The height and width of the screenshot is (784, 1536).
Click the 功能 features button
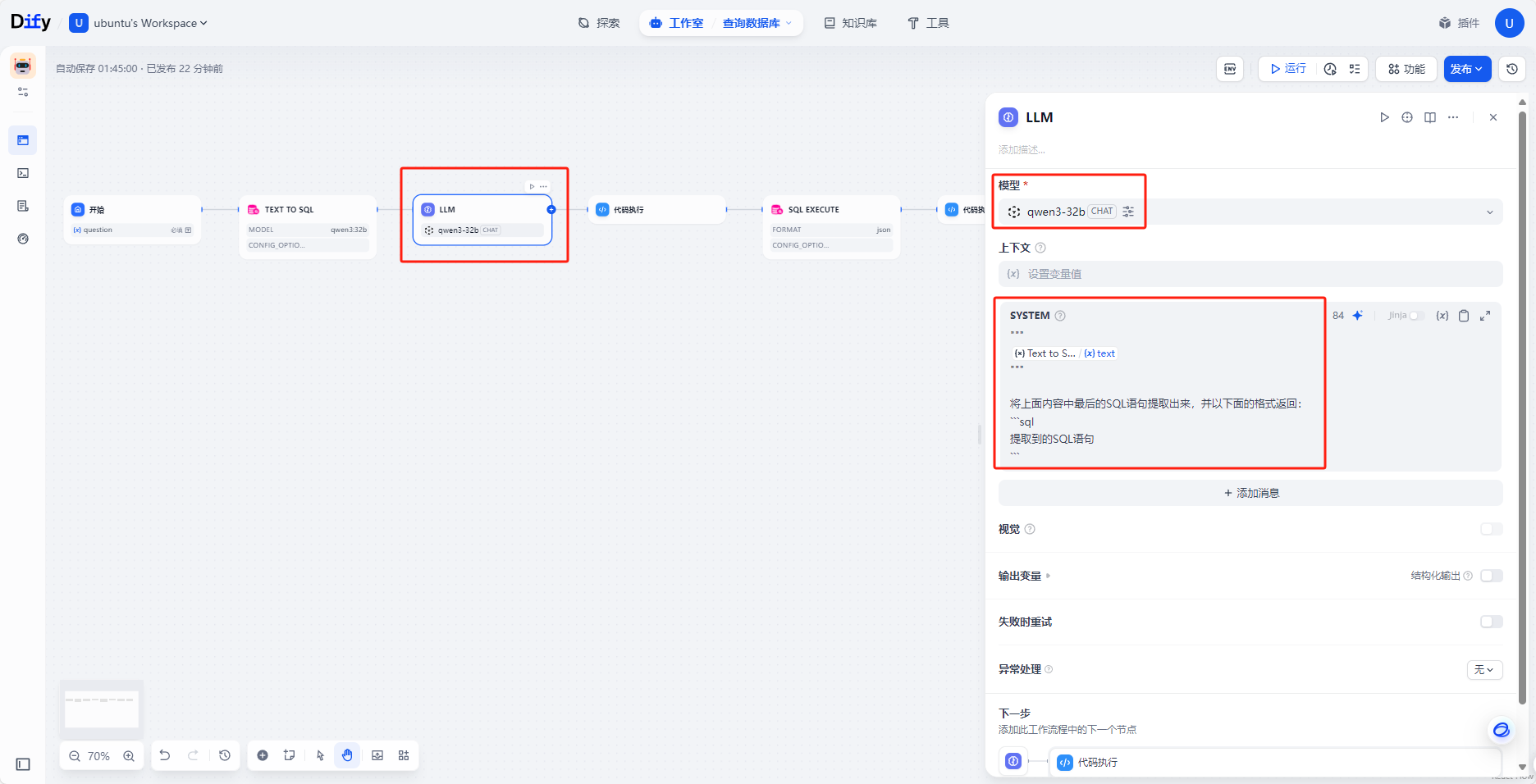(1406, 69)
